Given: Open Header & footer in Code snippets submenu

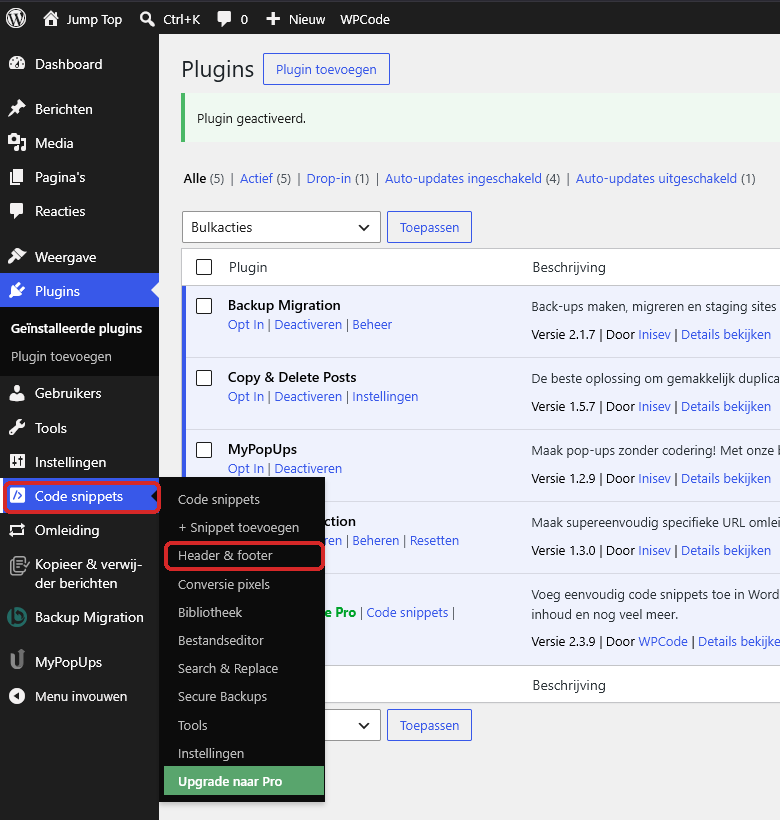Looking at the screenshot, I should click(x=225, y=555).
